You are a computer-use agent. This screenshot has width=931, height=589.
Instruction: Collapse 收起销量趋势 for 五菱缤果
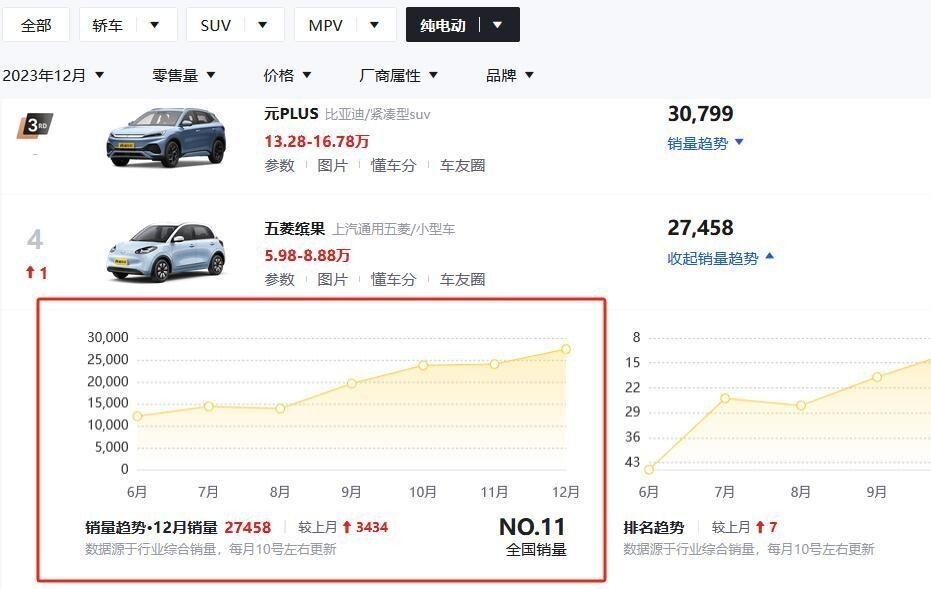pos(720,258)
